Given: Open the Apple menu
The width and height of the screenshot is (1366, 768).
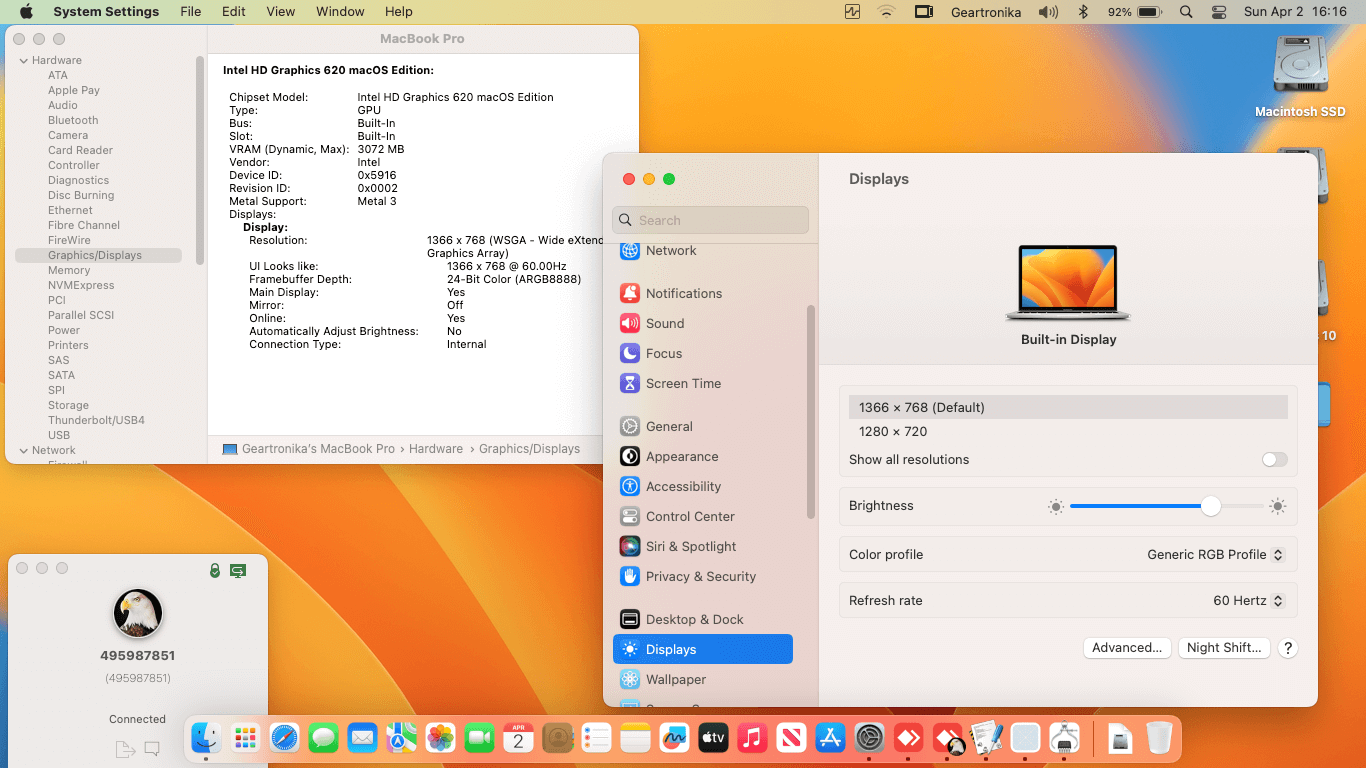Looking at the screenshot, I should coord(26,12).
